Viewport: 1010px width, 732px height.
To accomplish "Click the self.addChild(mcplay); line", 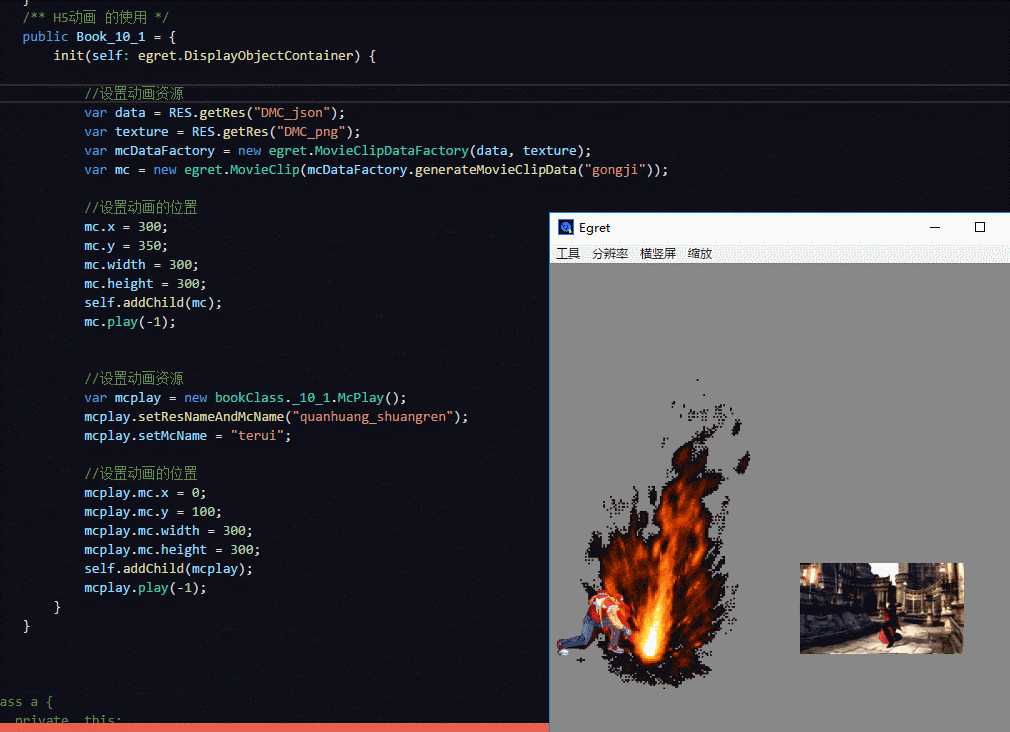I will tap(168, 569).
